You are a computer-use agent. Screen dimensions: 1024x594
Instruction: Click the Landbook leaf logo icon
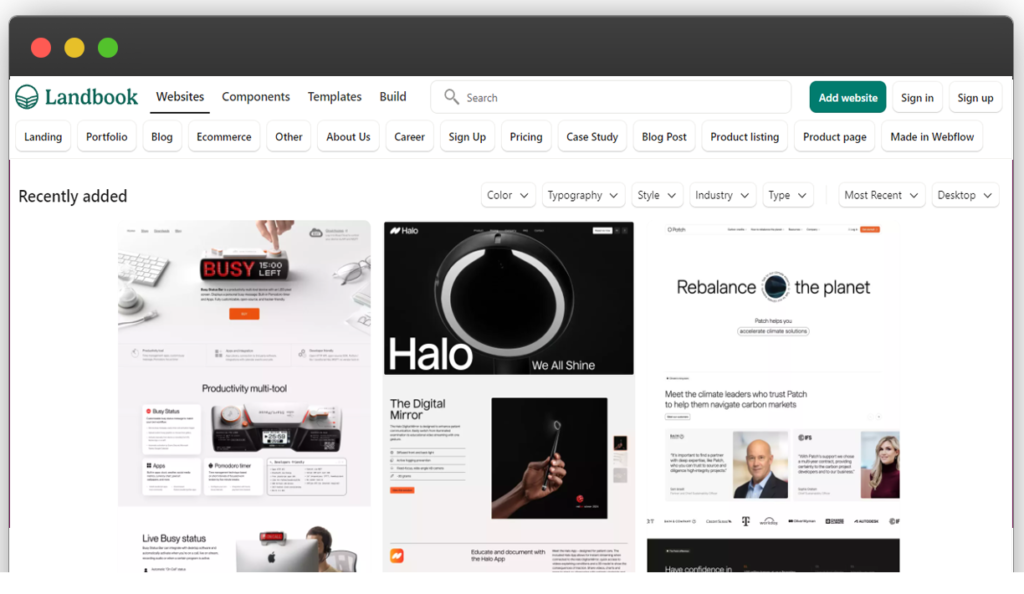coord(27,97)
